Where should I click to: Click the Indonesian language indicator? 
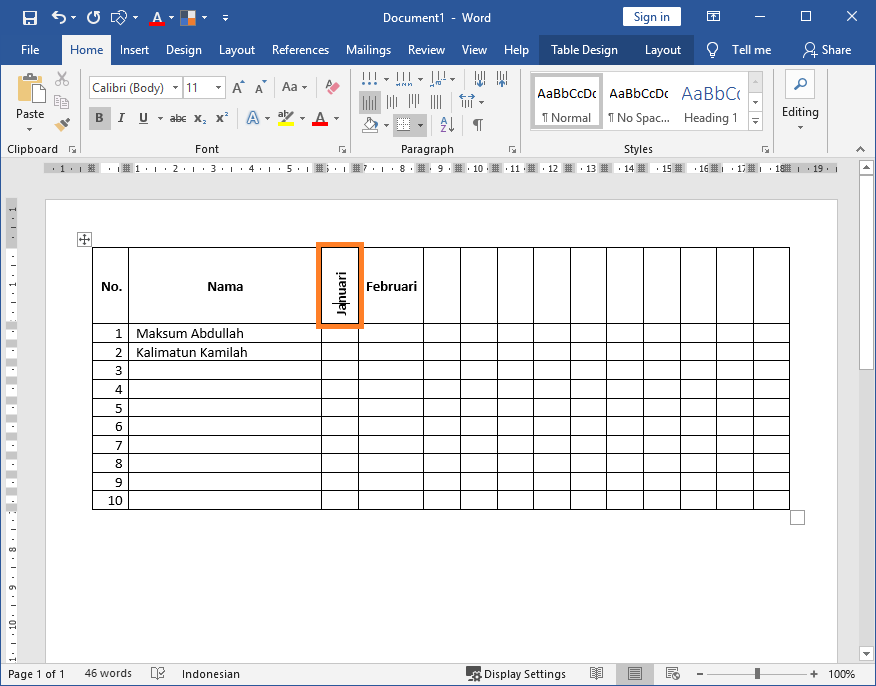click(x=211, y=674)
